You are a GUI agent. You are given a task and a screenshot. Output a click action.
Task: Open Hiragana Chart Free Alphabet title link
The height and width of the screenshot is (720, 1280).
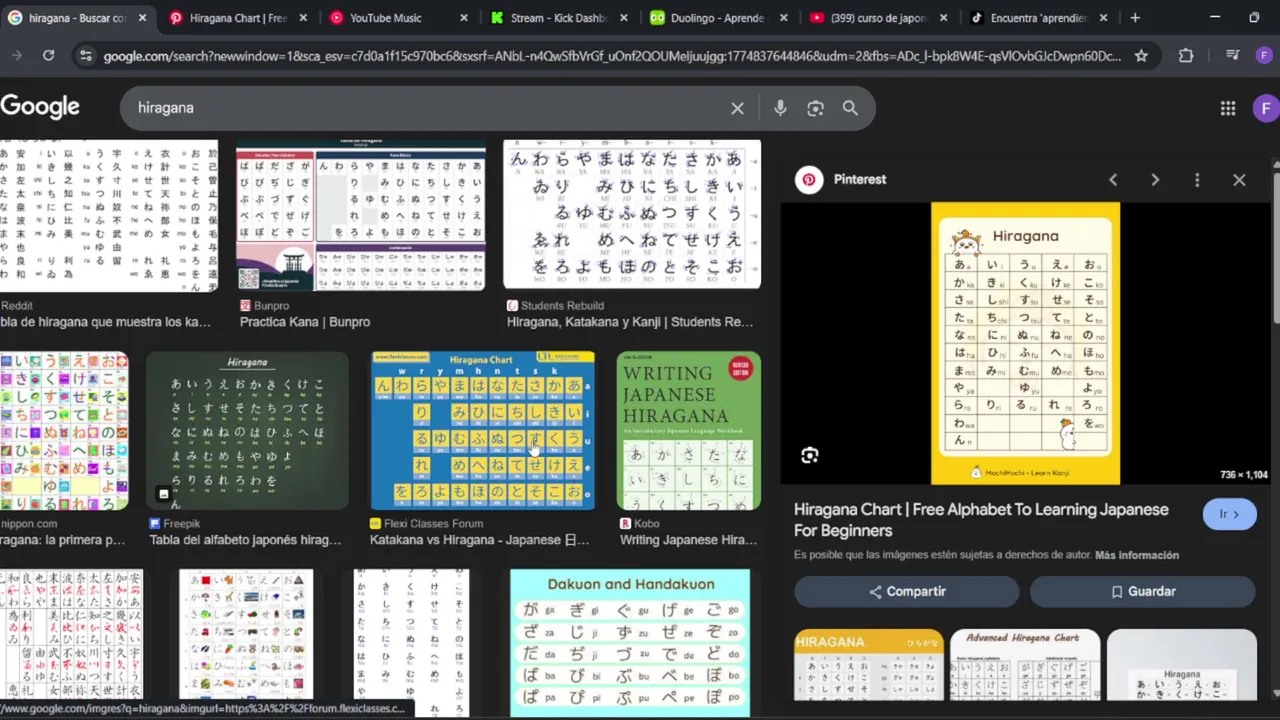tap(981, 520)
